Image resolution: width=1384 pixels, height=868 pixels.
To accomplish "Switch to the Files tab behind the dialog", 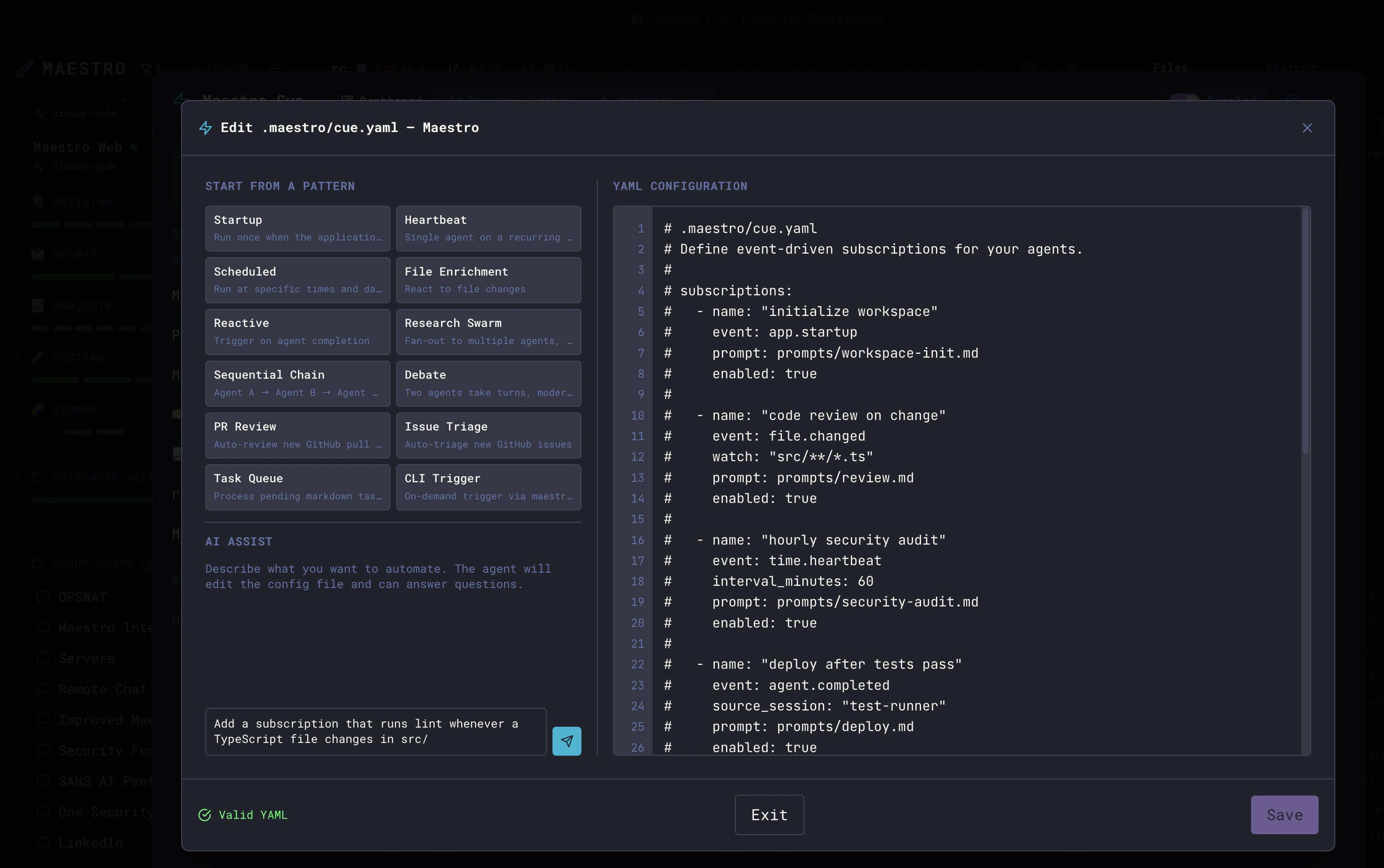I will coord(1170,68).
